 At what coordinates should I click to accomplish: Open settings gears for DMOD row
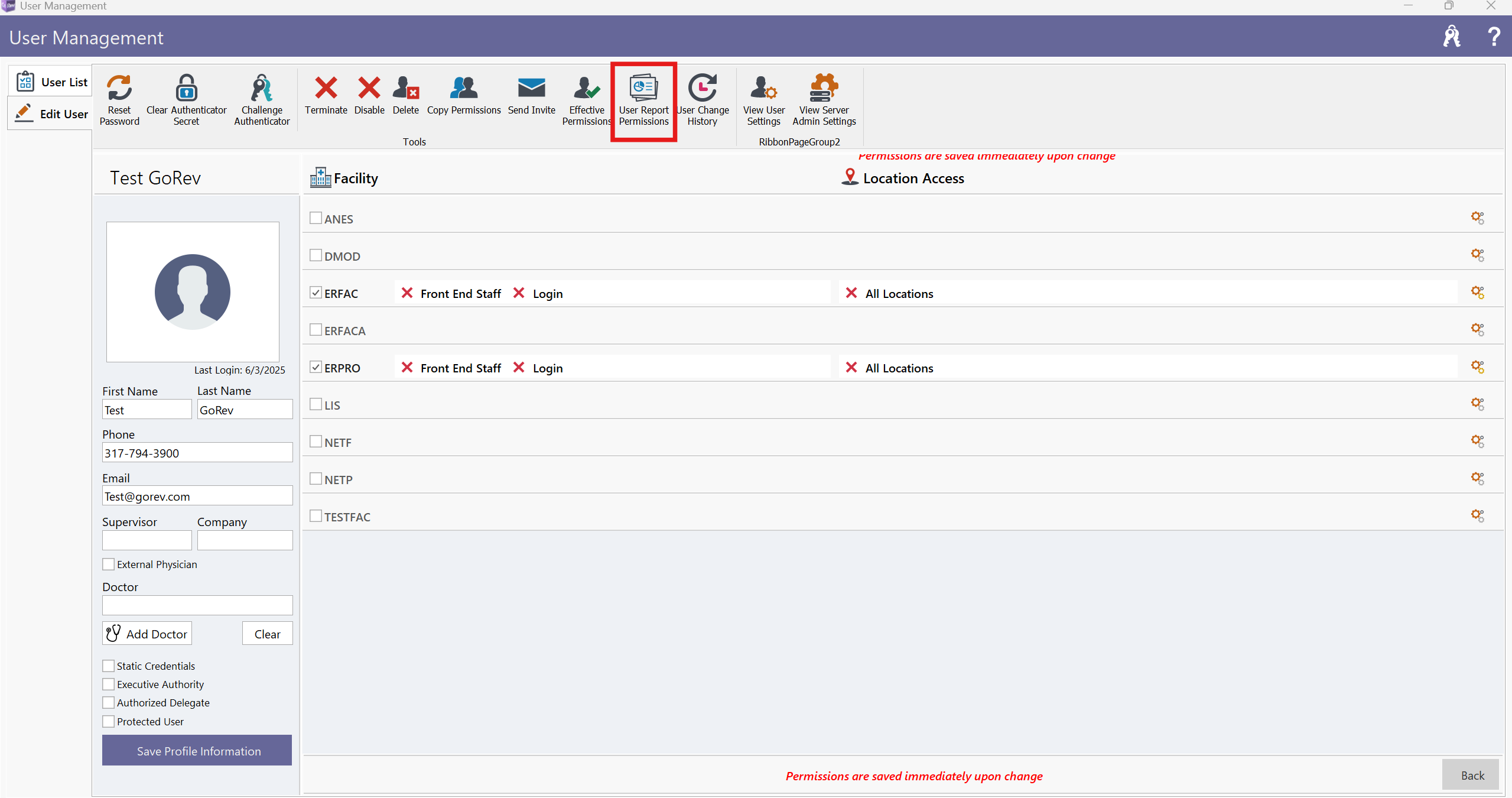coord(1478,255)
